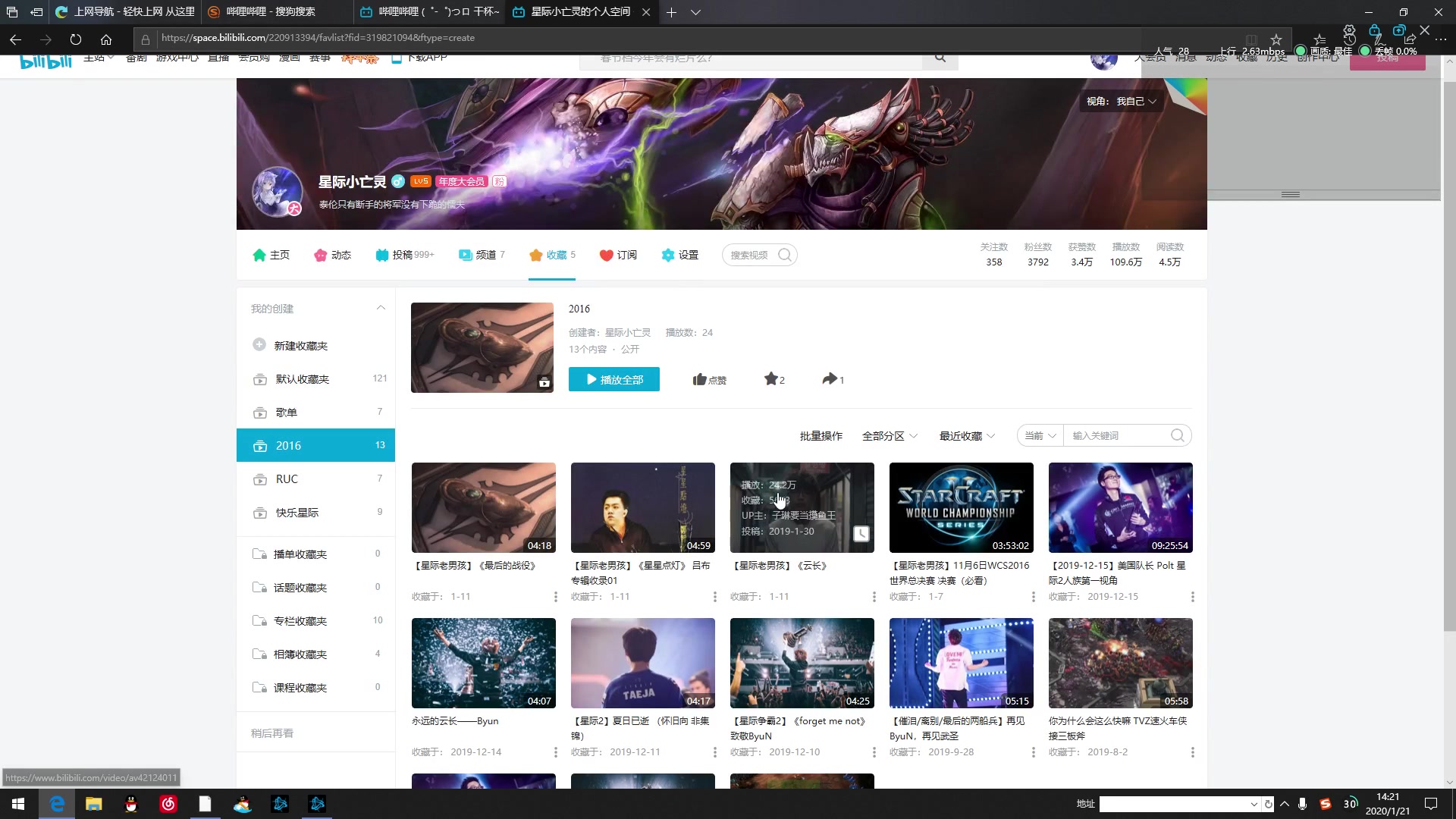The width and height of the screenshot is (1456, 819).
Task: Open the 夏日已逝 TaeJa video thumbnail
Action: 642,663
